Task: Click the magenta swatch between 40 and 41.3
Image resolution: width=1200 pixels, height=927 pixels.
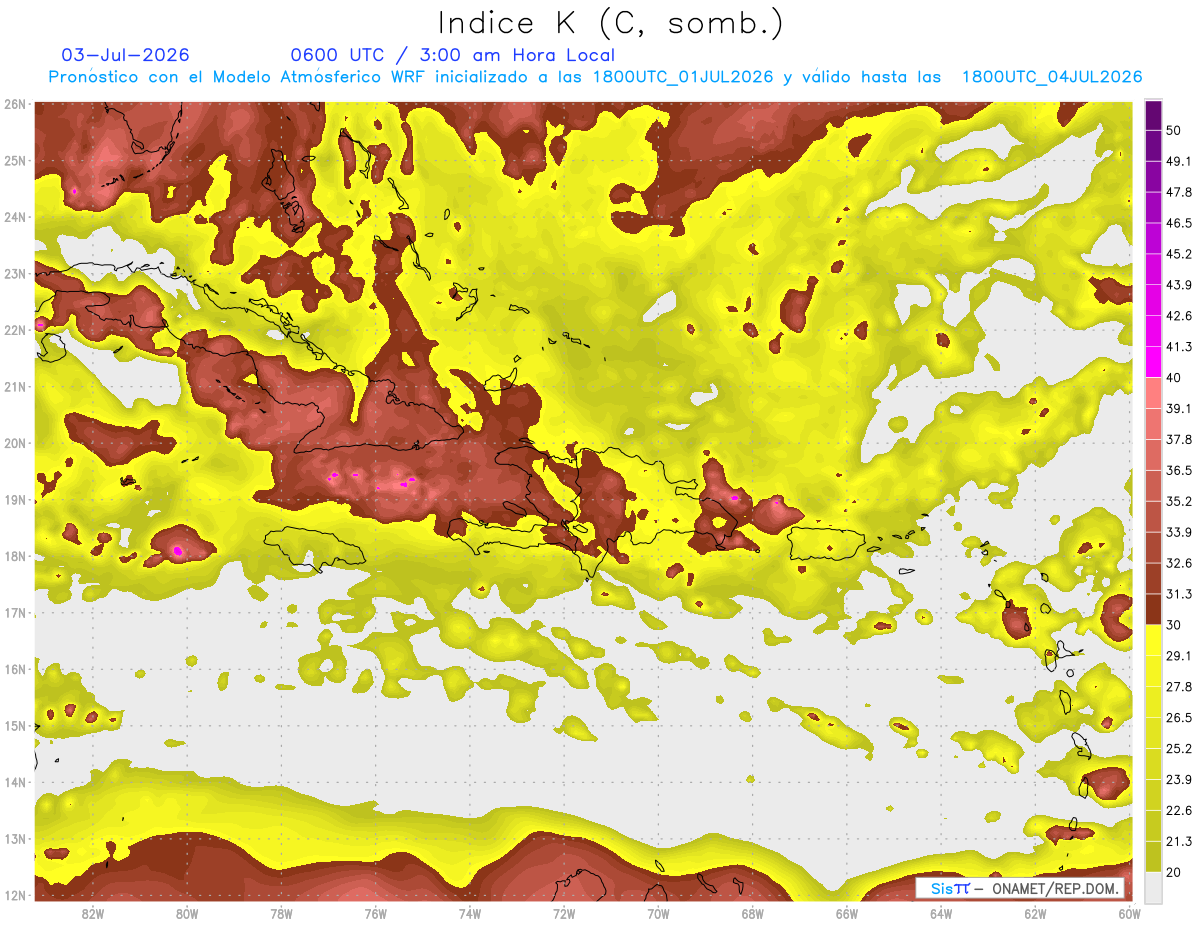Action: (1153, 362)
